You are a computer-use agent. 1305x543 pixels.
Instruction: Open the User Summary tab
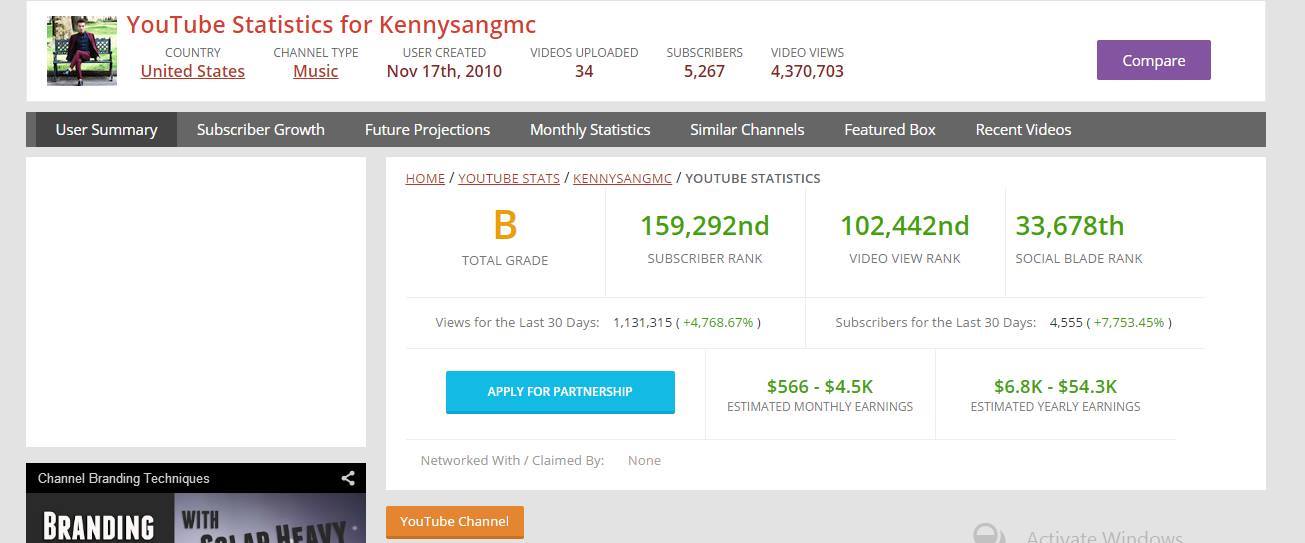tap(106, 130)
